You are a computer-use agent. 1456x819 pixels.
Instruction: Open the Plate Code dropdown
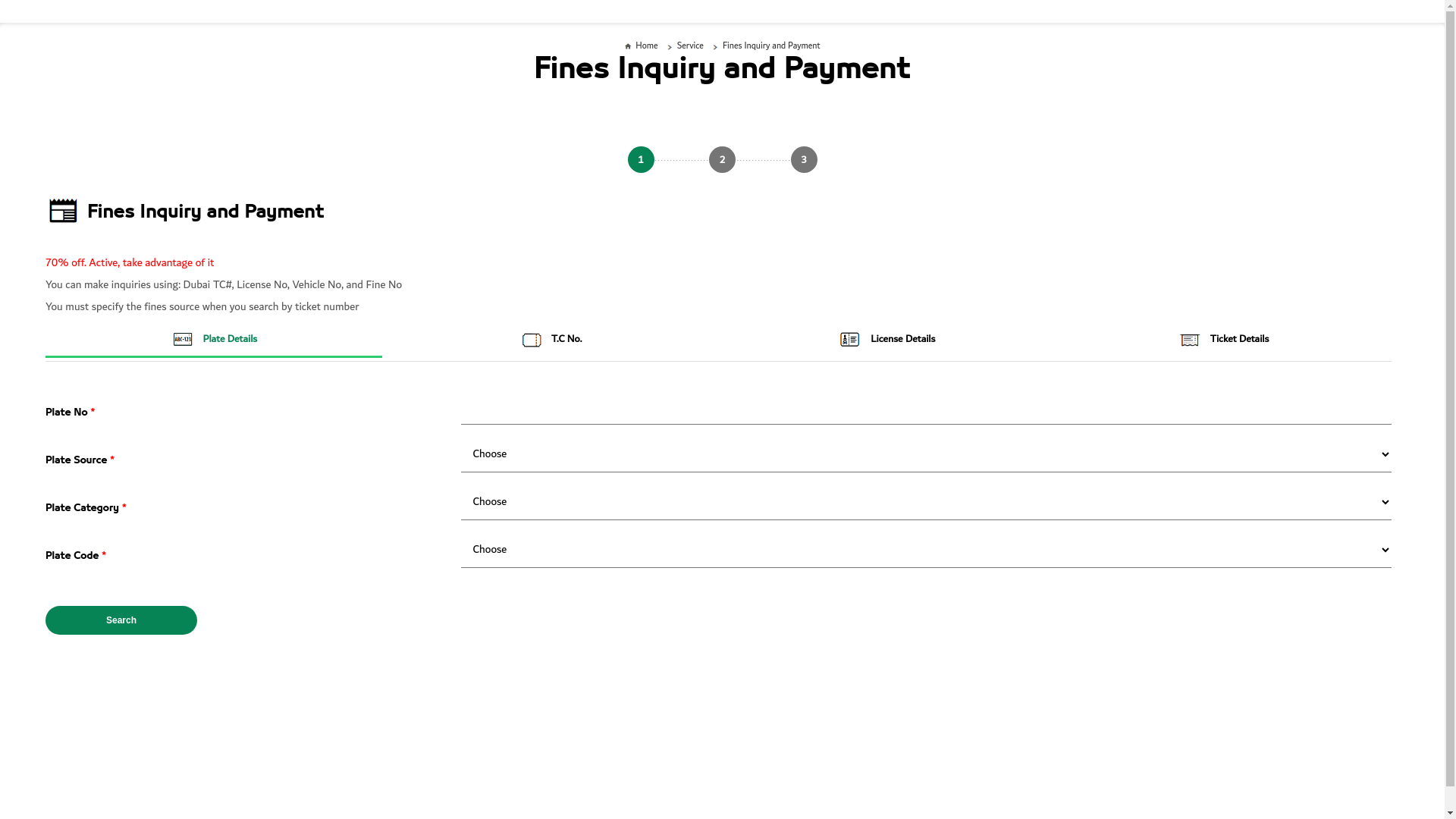[926, 550]
